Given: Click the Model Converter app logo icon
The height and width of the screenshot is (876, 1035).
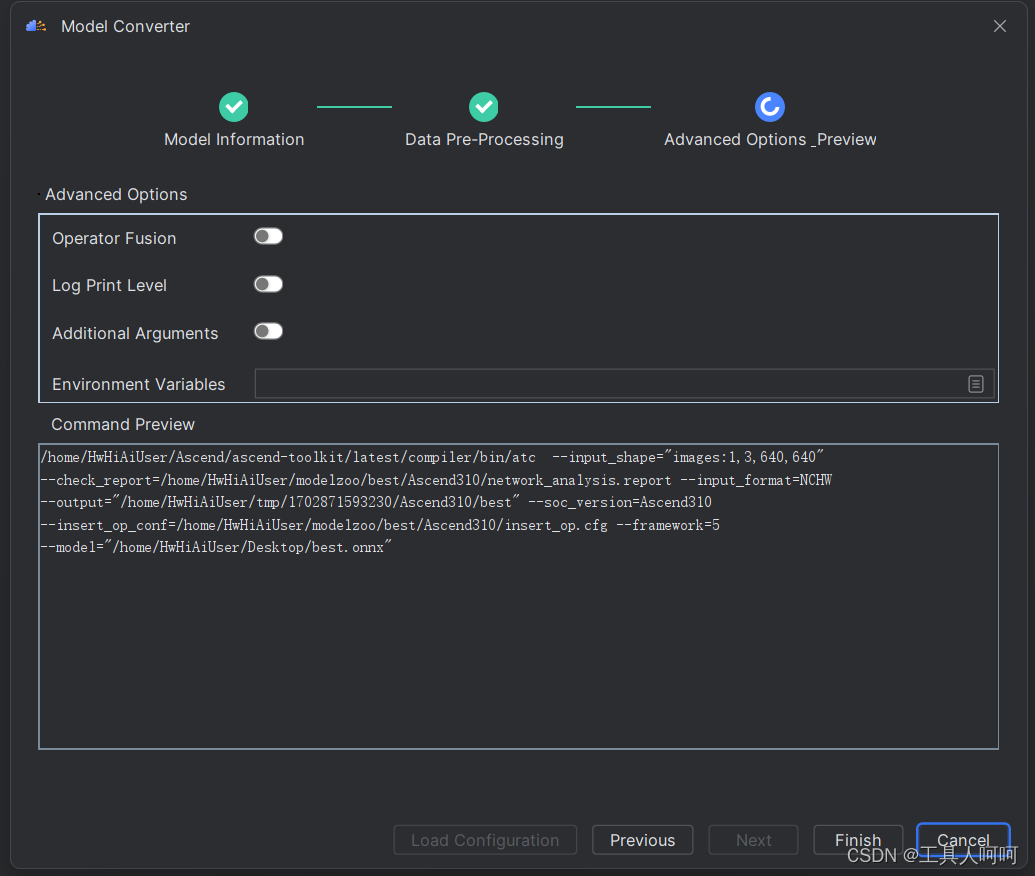Looking at the screenshot, I should [x=36, y=26].
